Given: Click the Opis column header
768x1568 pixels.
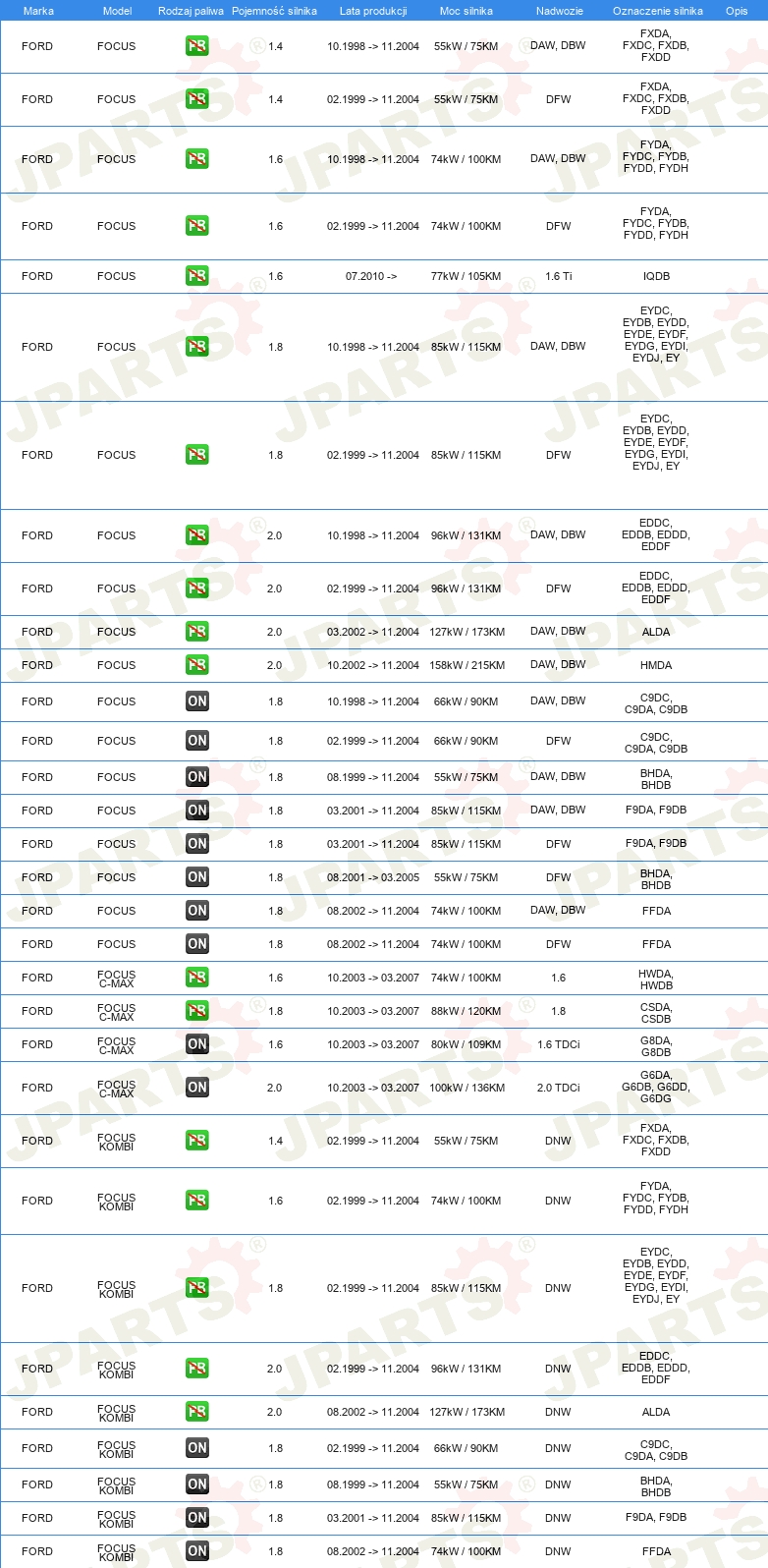Looking at the screenshot, I should tap(737, 11).
